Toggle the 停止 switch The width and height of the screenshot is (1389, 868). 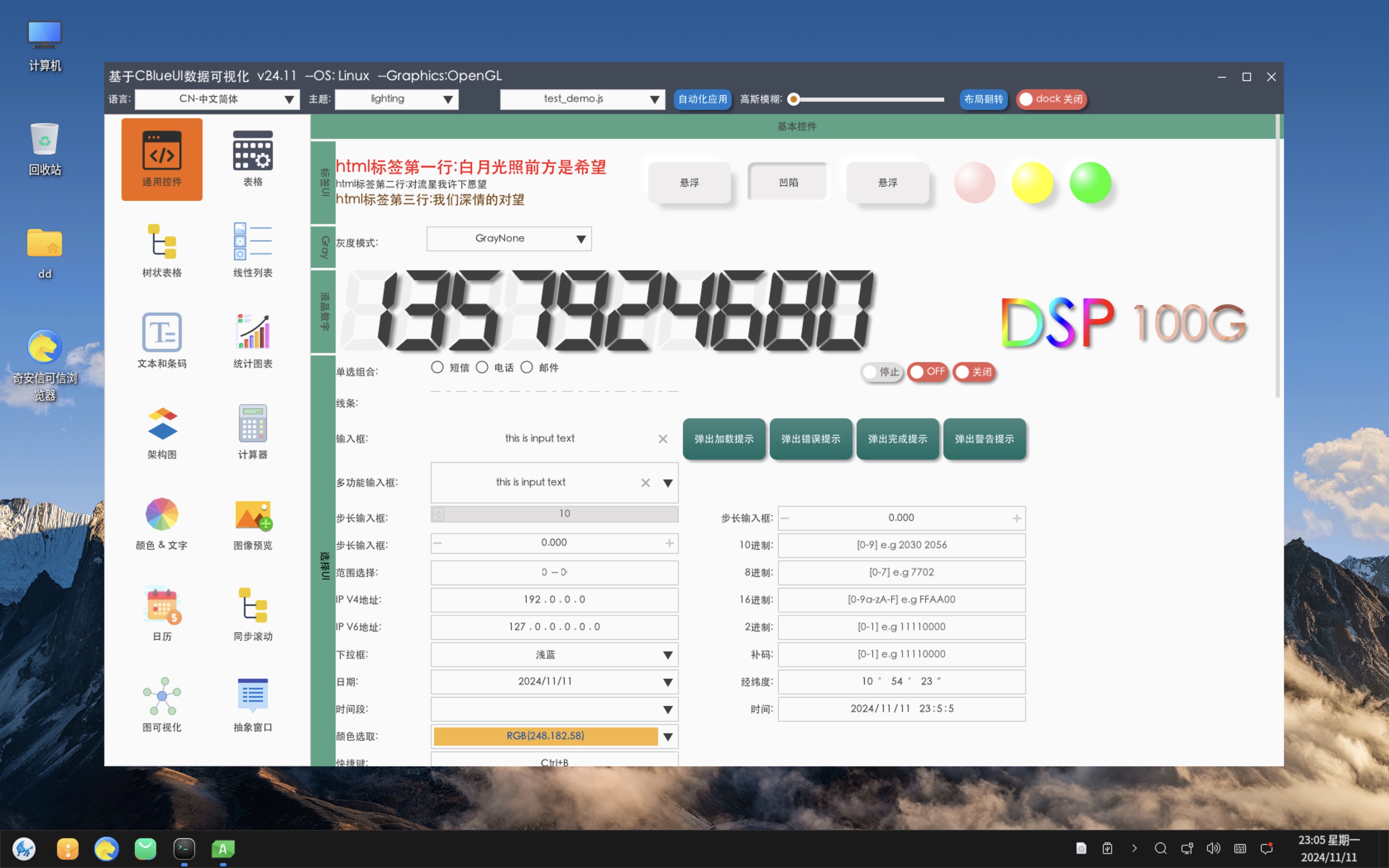(x=882, y=372)
